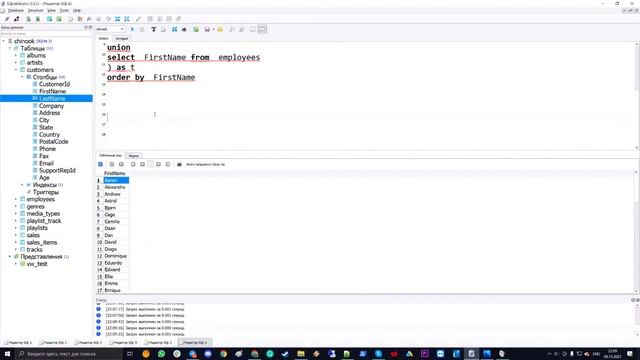Click the Format SQL 'T' icon

pyautogui.click(x=153, y=29)
